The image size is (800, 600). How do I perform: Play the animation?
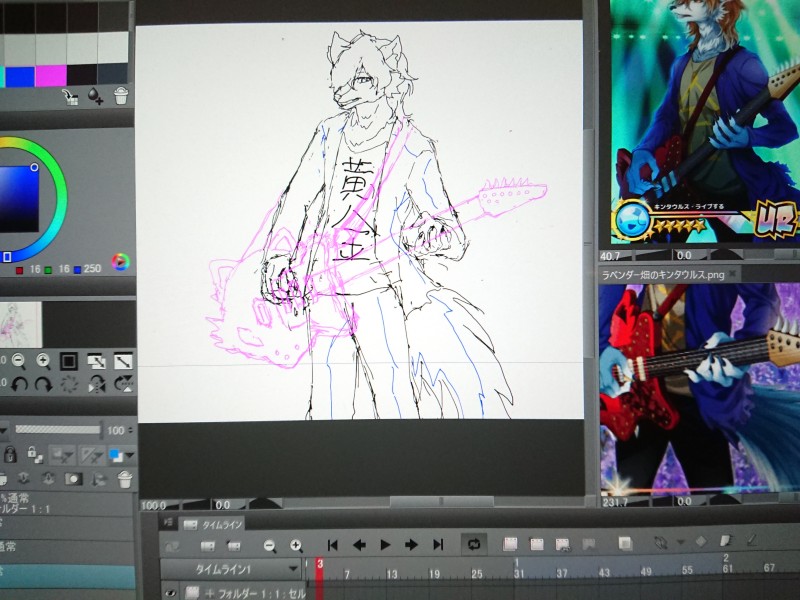(x=385, y=545)
